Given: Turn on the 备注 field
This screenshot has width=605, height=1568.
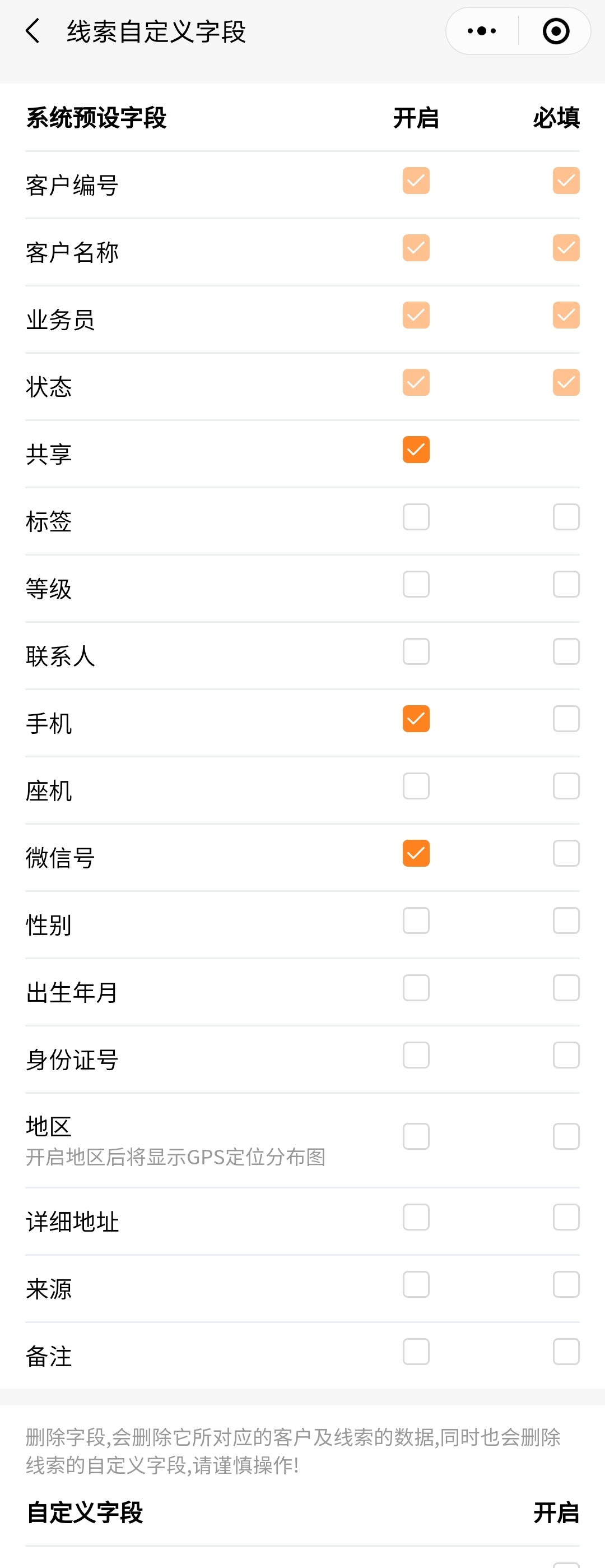Looking at the screenshot, I should (416, 1351).
